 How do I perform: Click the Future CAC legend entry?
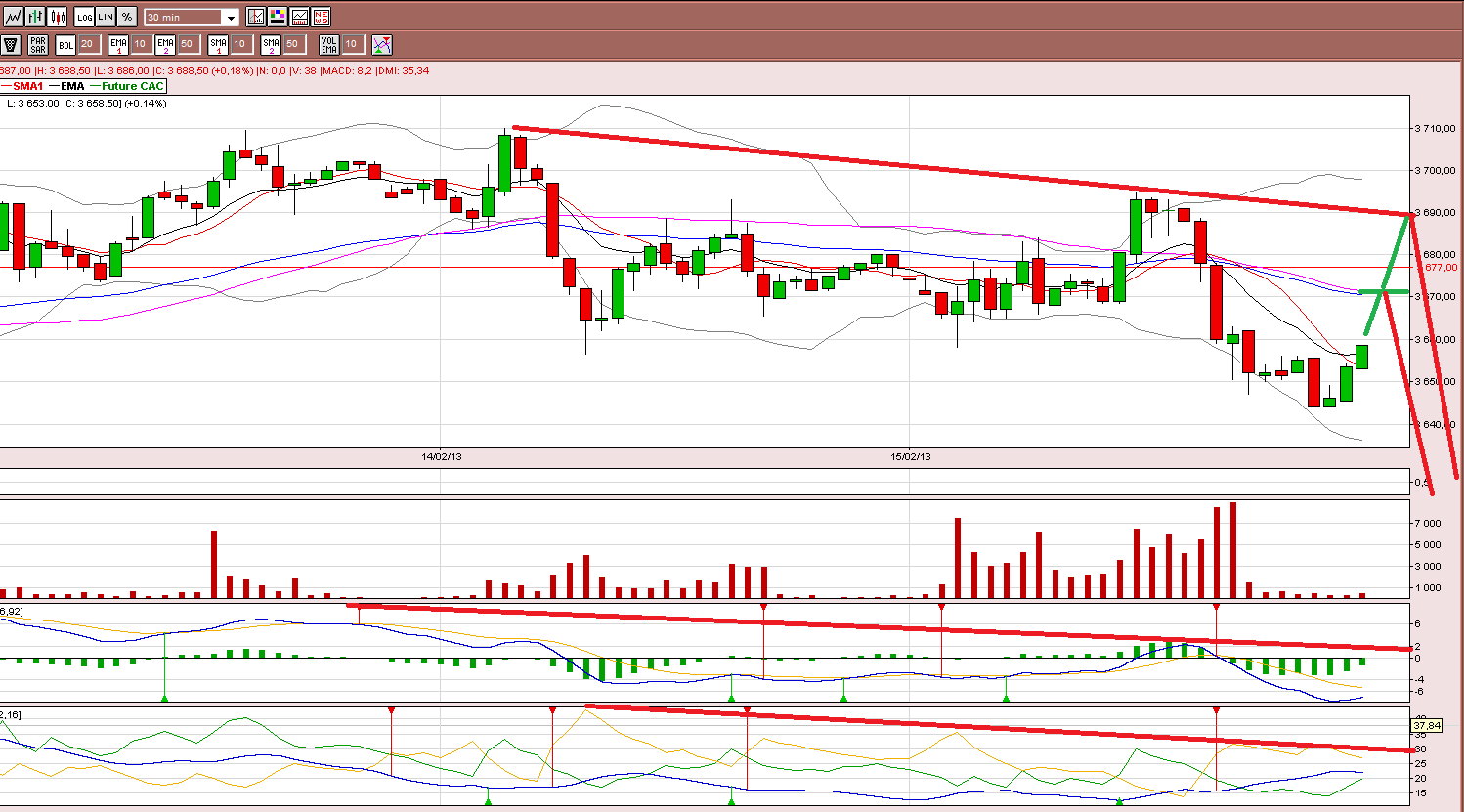tap(127, 86)
